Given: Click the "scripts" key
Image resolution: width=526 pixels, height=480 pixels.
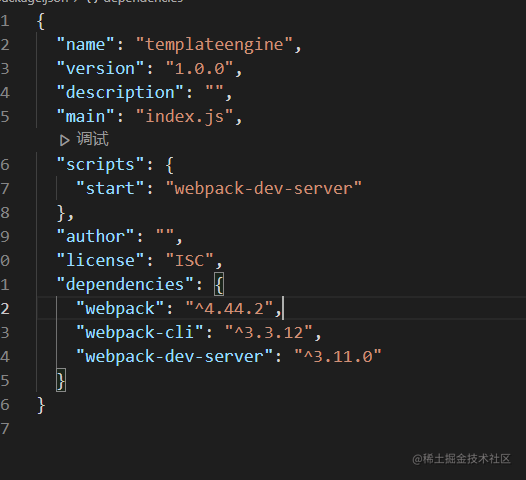Looking at the screenshot, I should click(100, 165).
